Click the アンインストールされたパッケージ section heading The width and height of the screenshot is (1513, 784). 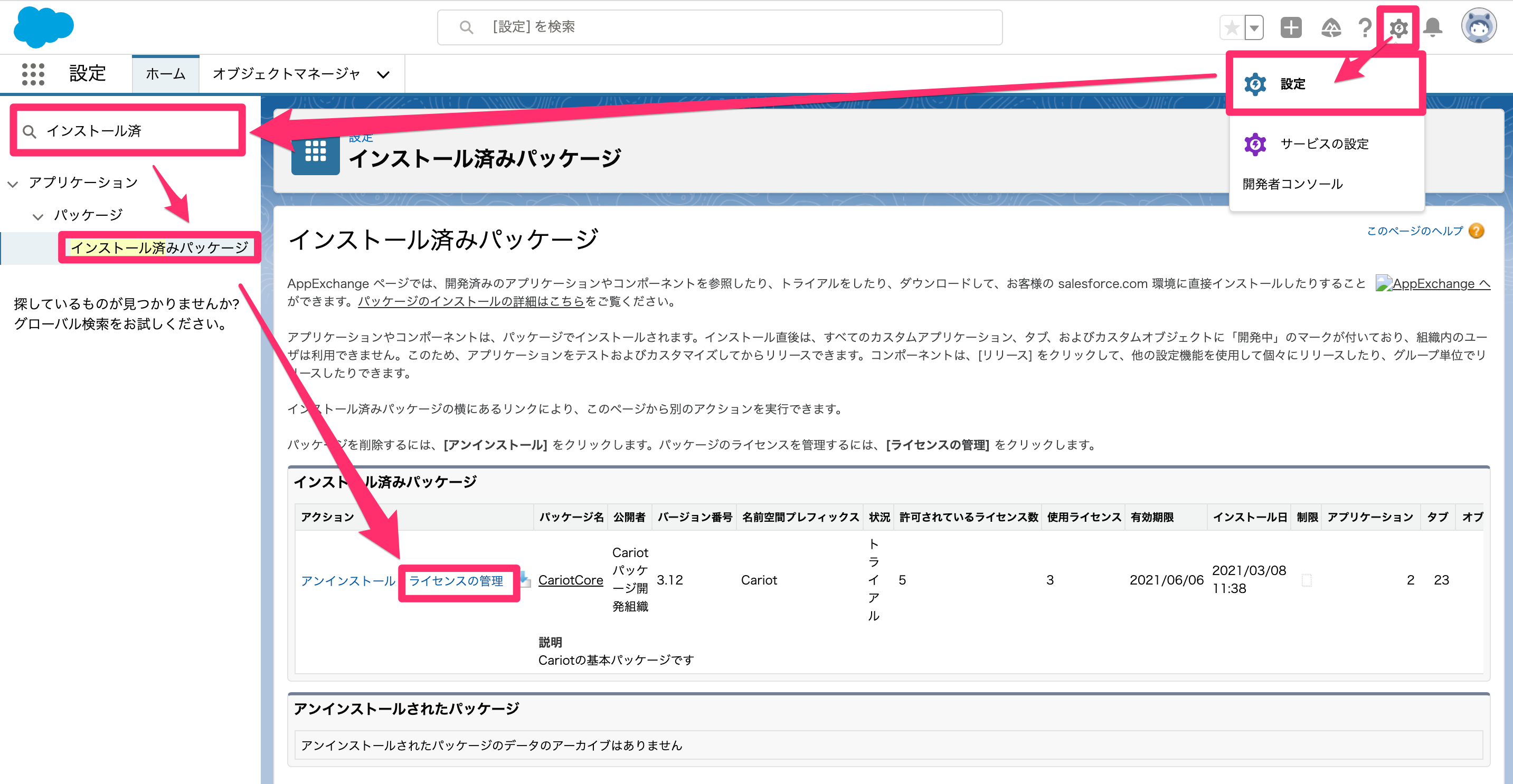point(406,709)
